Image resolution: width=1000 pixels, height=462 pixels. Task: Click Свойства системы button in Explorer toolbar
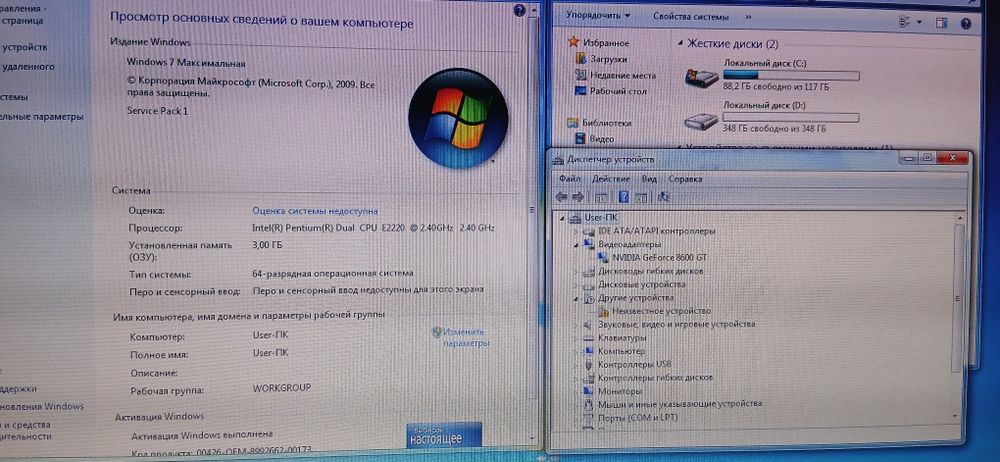(x=691, y=17)
